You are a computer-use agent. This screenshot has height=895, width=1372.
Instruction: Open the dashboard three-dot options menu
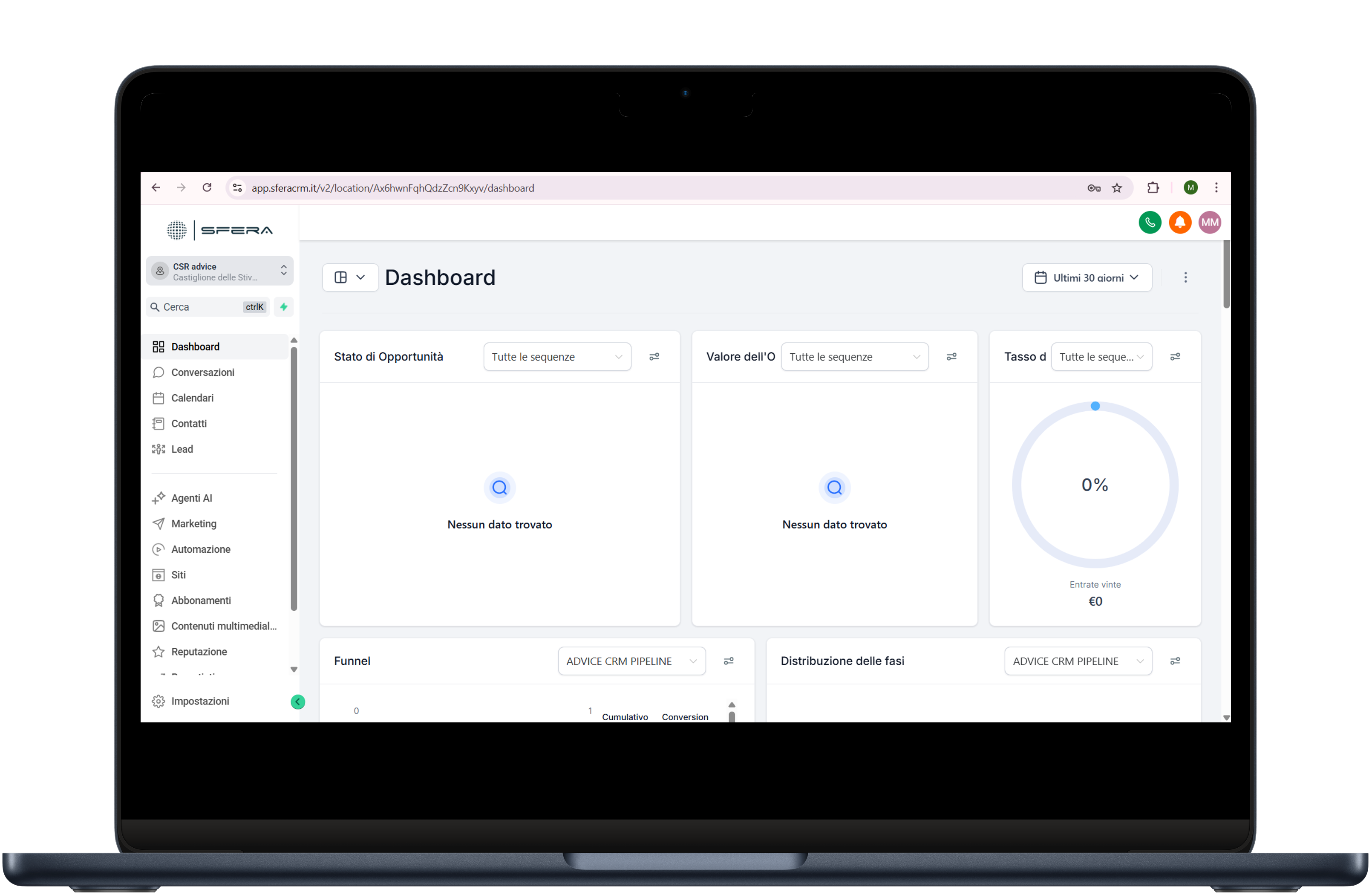[x=1185, y=277]
